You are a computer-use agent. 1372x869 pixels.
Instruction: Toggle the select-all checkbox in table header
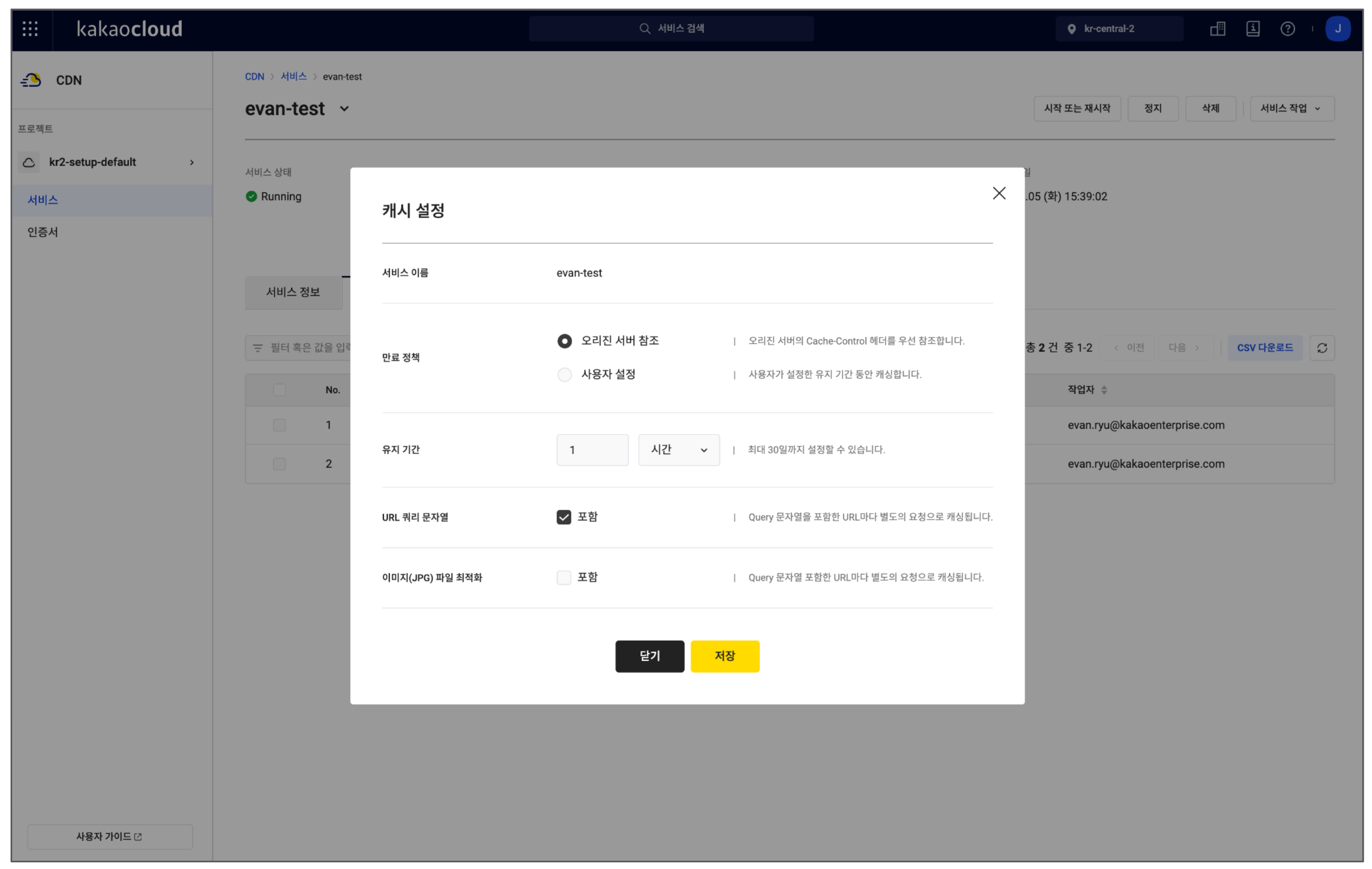point(279,390)
